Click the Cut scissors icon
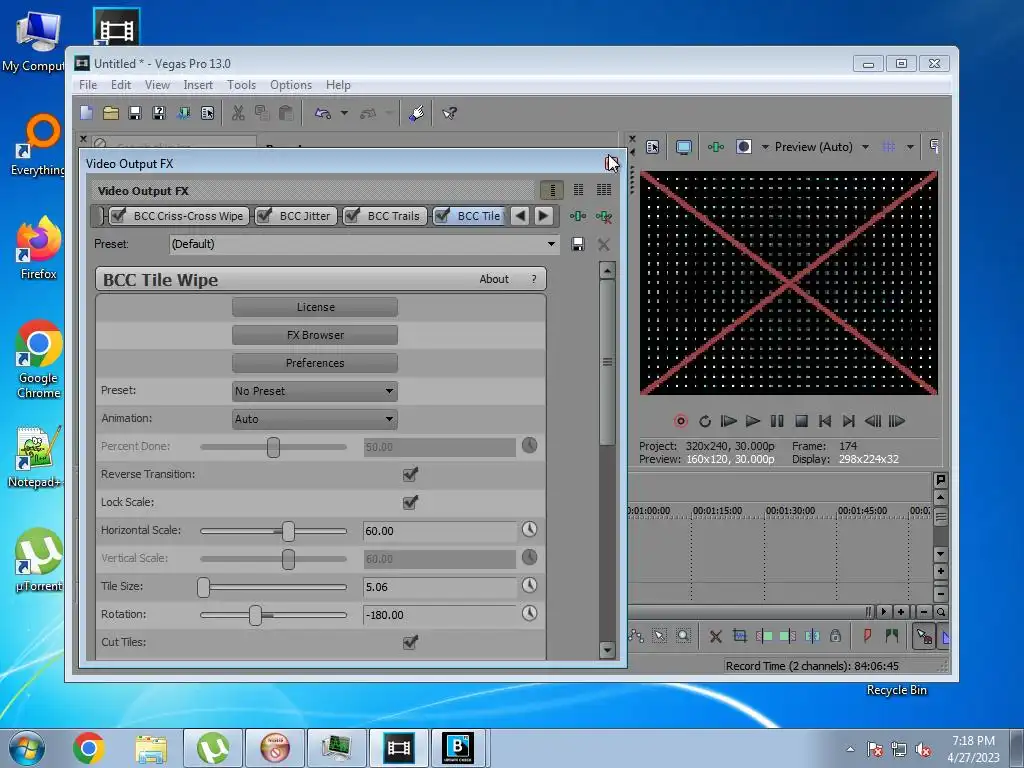Screen dimensions: 1024x768 tap(238, 113)
